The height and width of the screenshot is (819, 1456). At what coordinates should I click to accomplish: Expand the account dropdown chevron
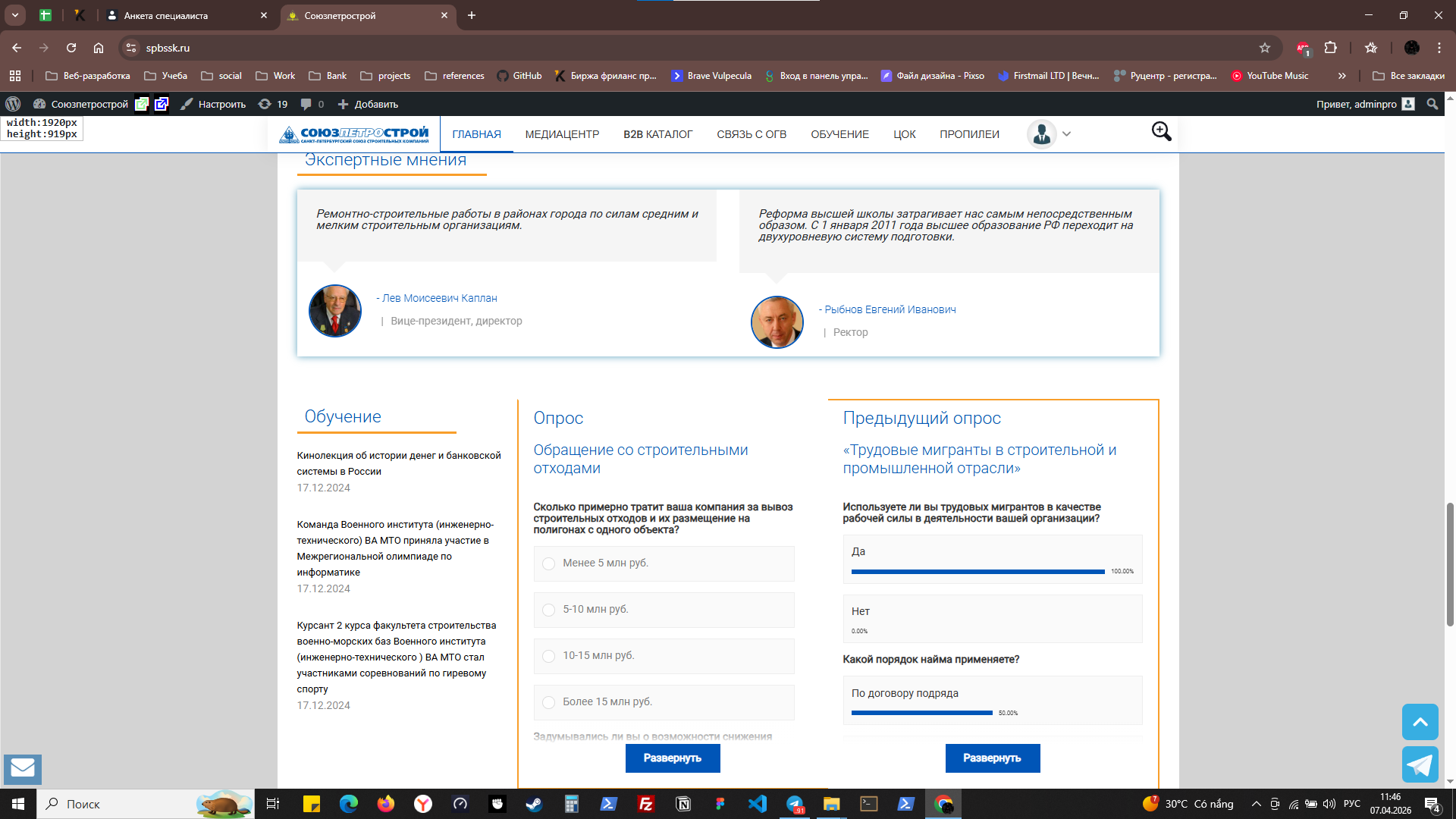1066,134
